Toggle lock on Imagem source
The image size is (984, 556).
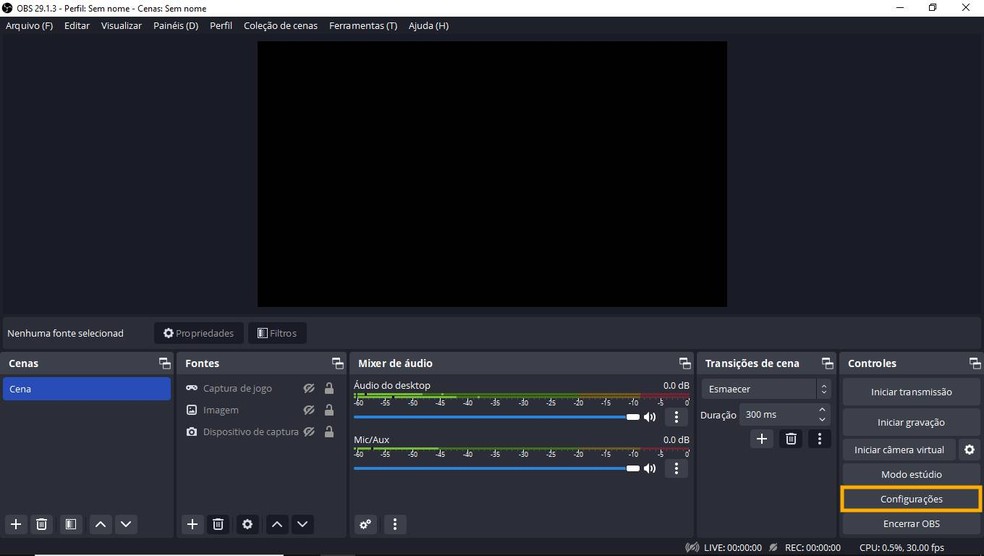[329, 410]
